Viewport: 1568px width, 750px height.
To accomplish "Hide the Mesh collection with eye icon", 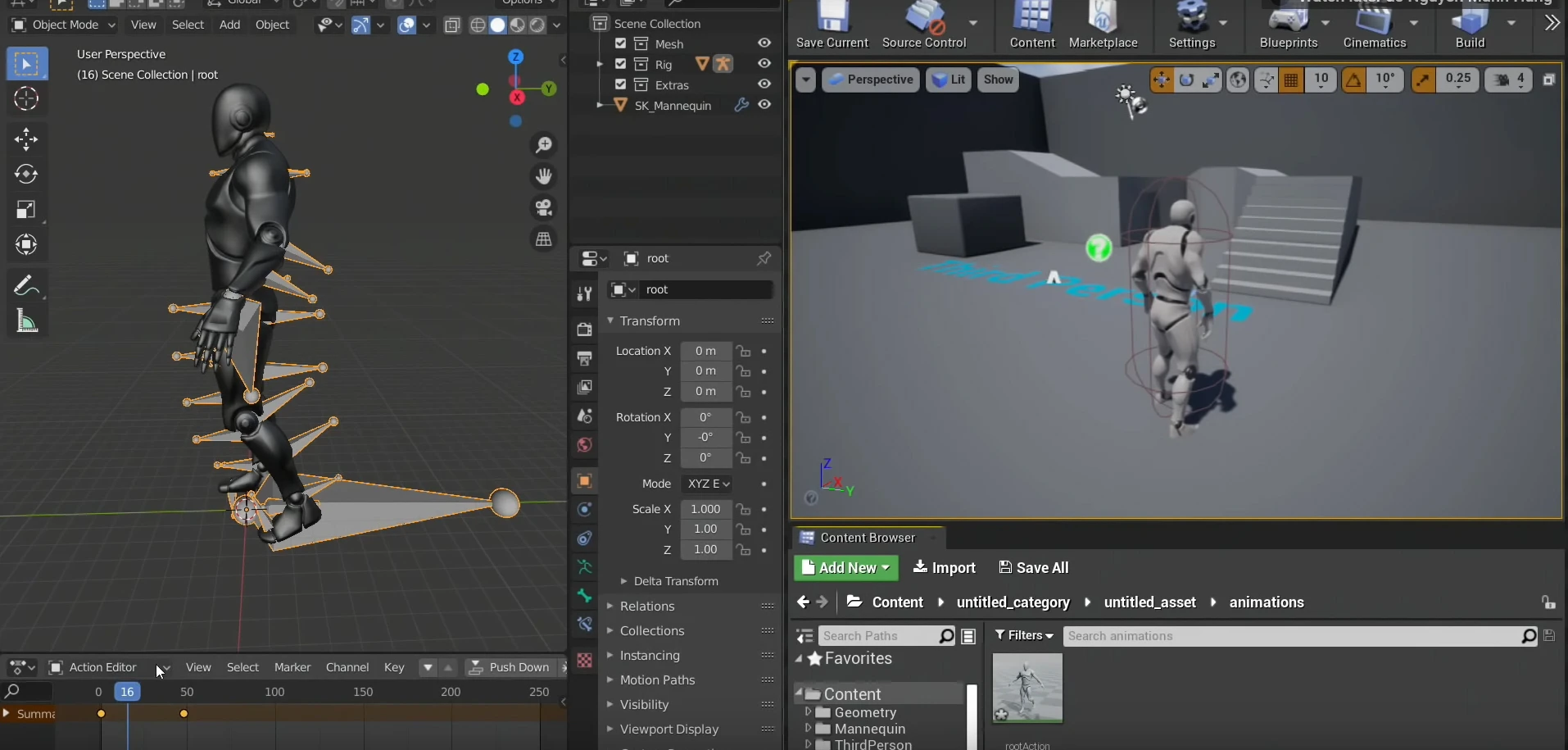I will [x=764, y=43].
